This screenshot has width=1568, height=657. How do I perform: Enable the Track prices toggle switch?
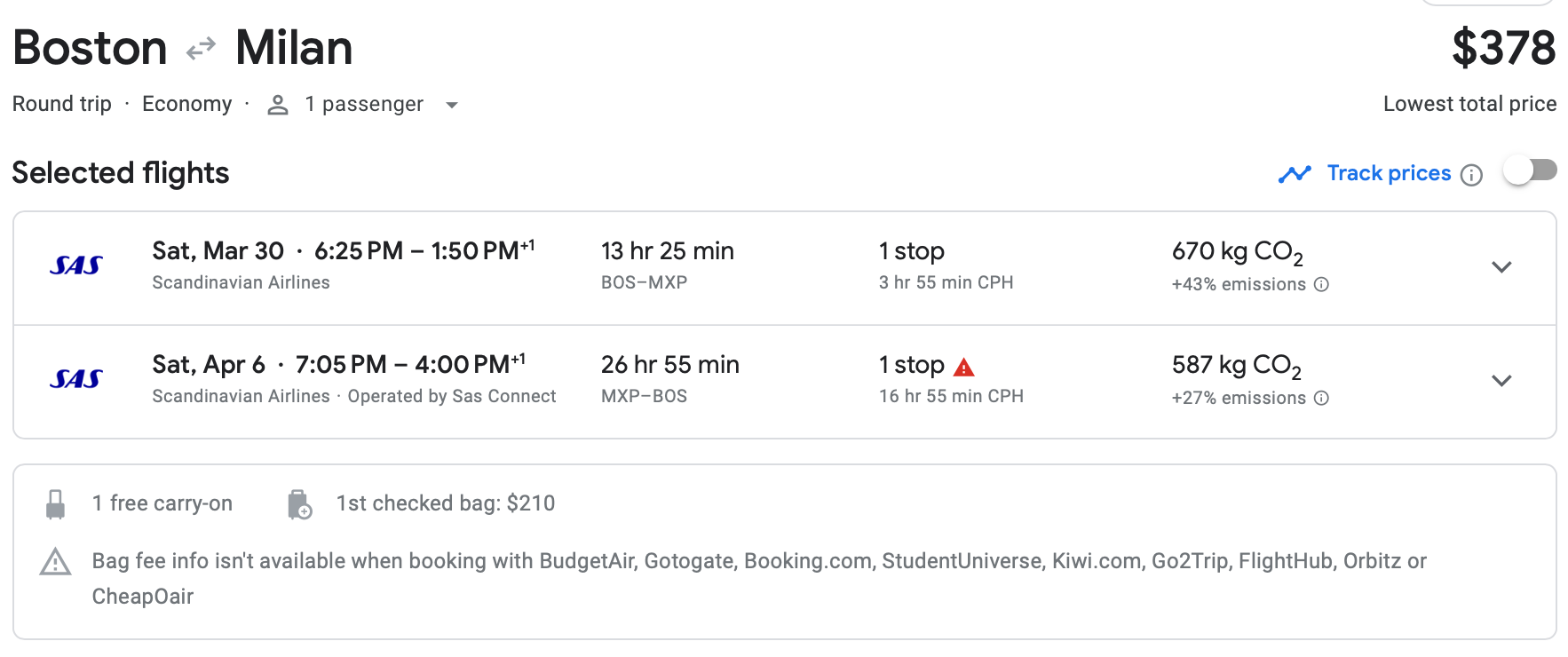[1530, 170]
